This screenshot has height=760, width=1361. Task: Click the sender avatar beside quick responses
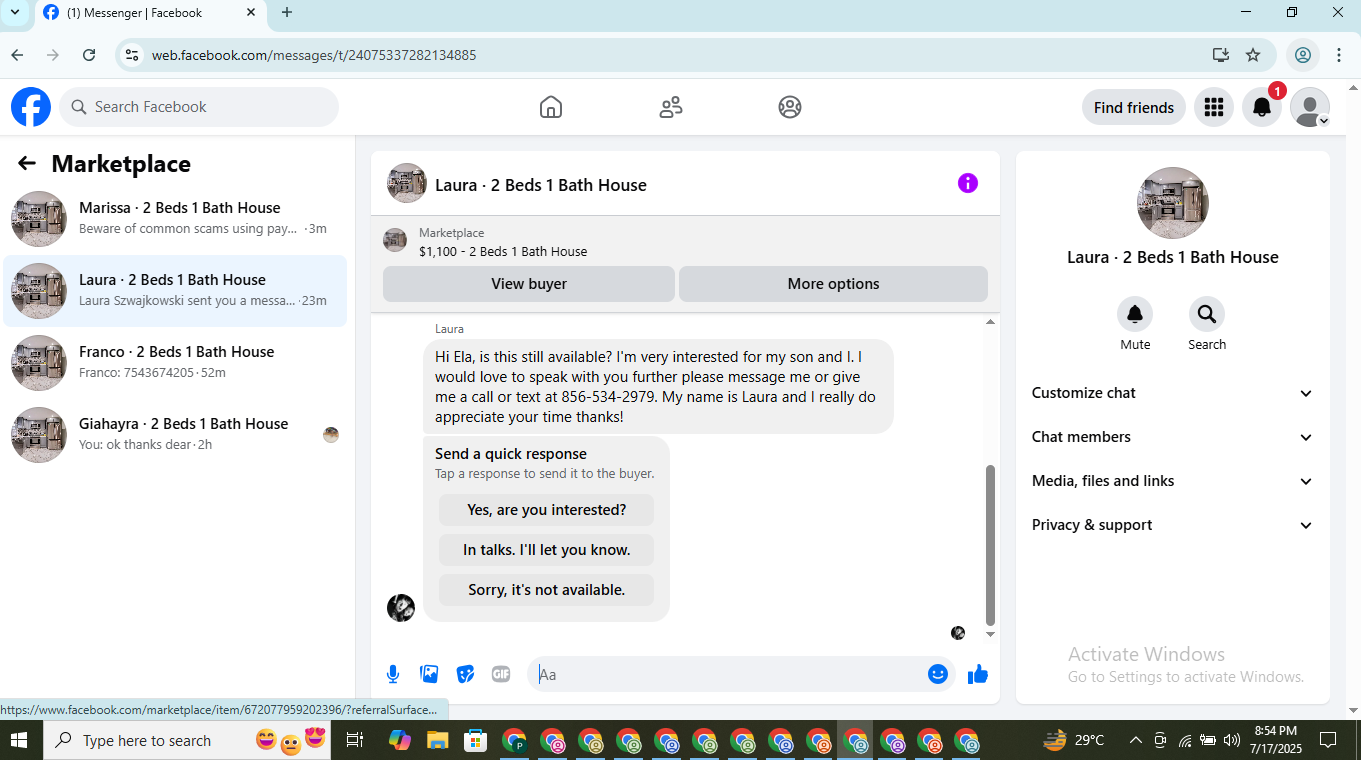pyautogui.click(x=401, y=608)
